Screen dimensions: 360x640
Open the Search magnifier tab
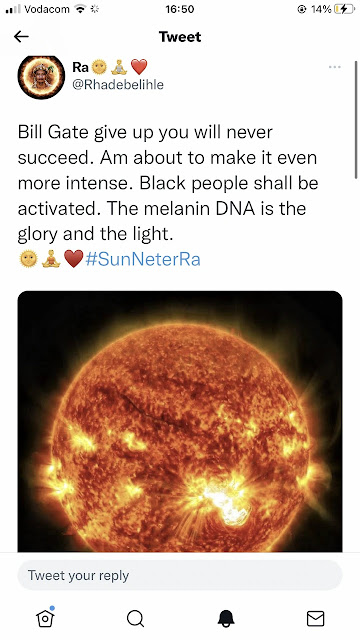click(135, 618)
